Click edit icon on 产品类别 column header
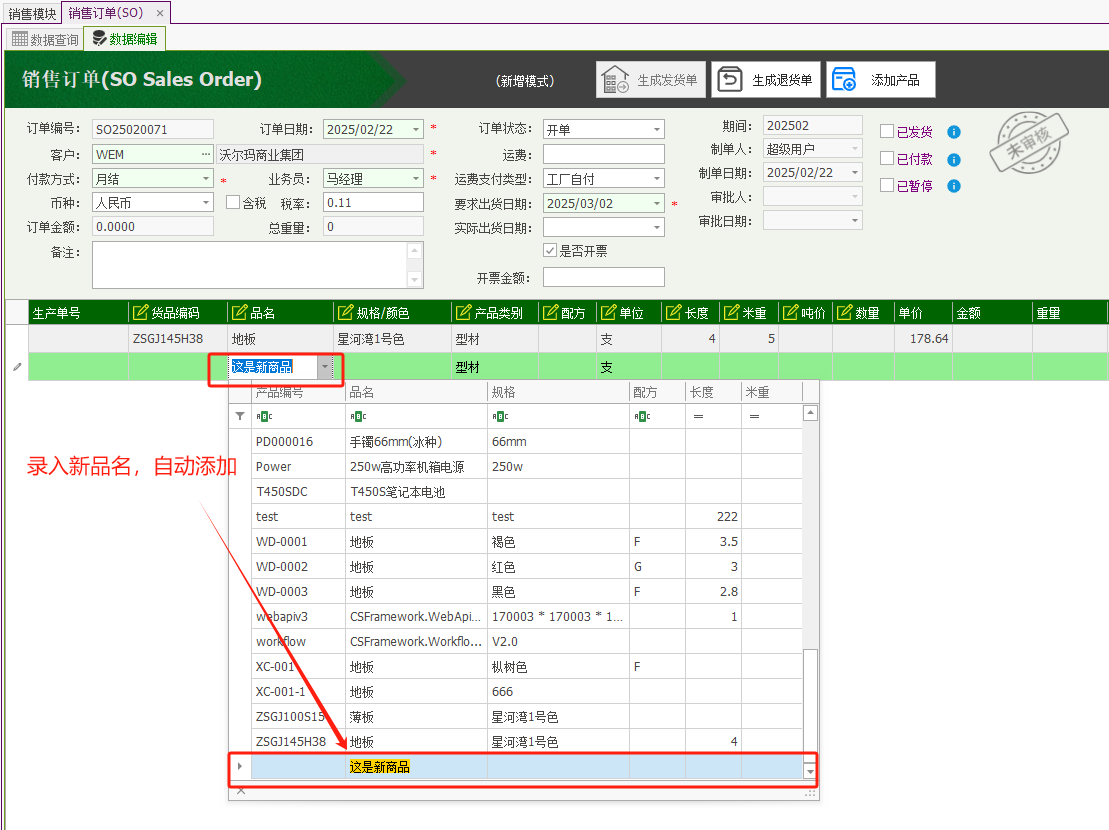This screenshot has height=830, width=1109. (463, 312)
